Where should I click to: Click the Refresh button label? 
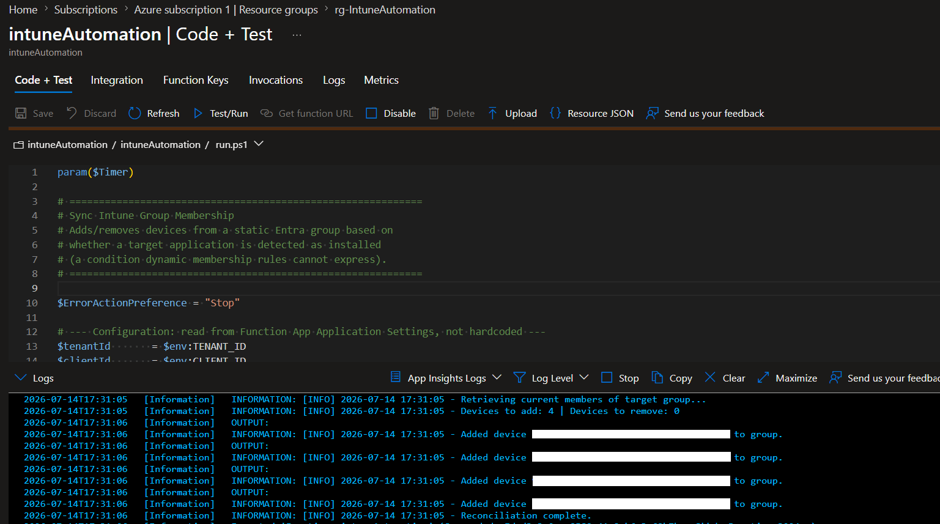click(163, 113)
